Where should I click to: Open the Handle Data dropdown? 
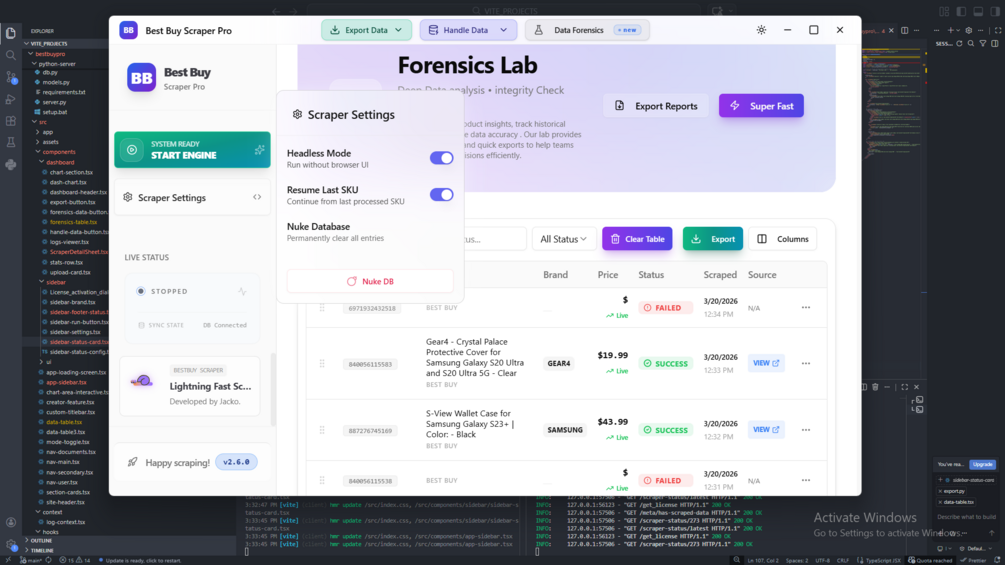point(467,30)
